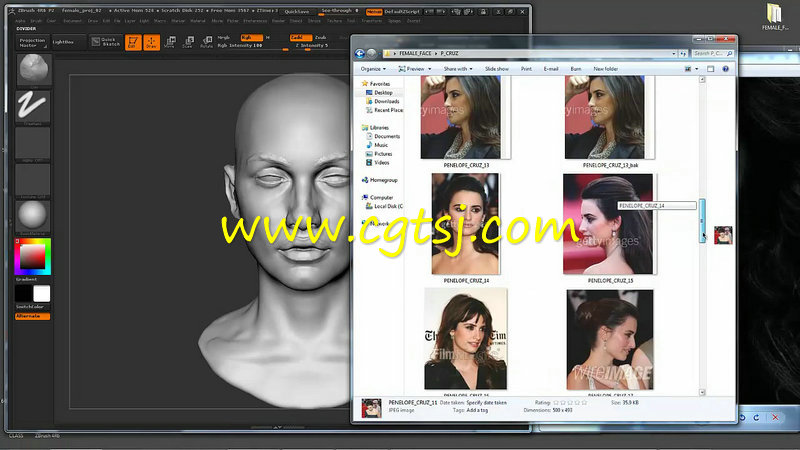Open the material sphere picker
800x450 pixels.
click(33, 216)
